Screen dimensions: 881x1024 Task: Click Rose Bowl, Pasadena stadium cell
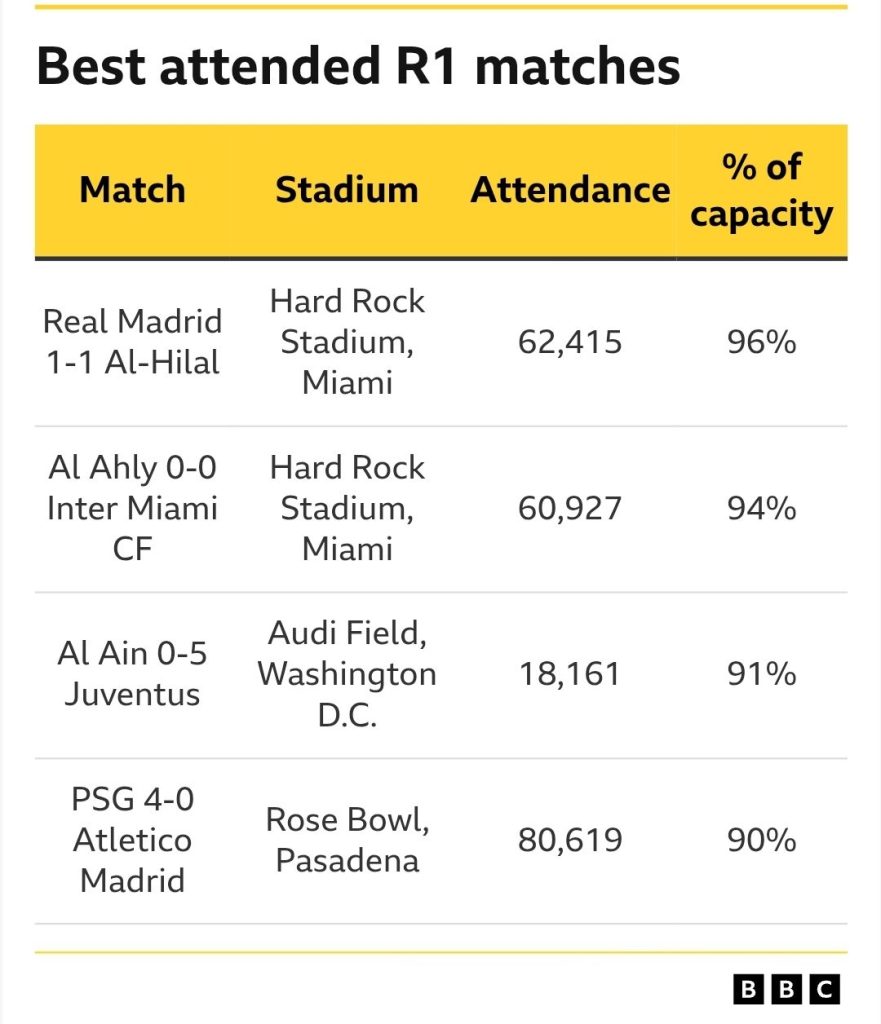coord(347,840)
